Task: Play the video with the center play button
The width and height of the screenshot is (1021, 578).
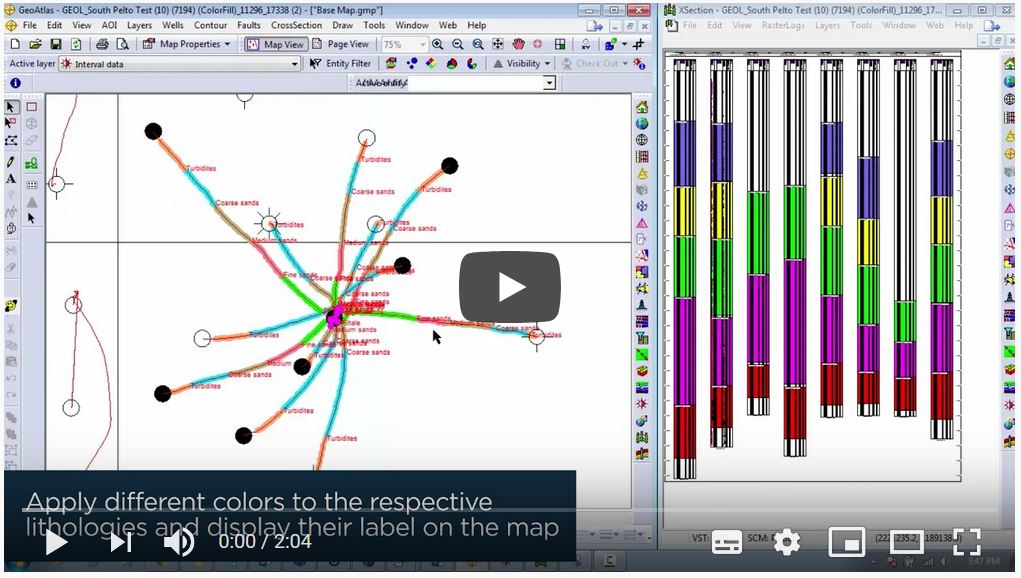Action: point(510,287)
